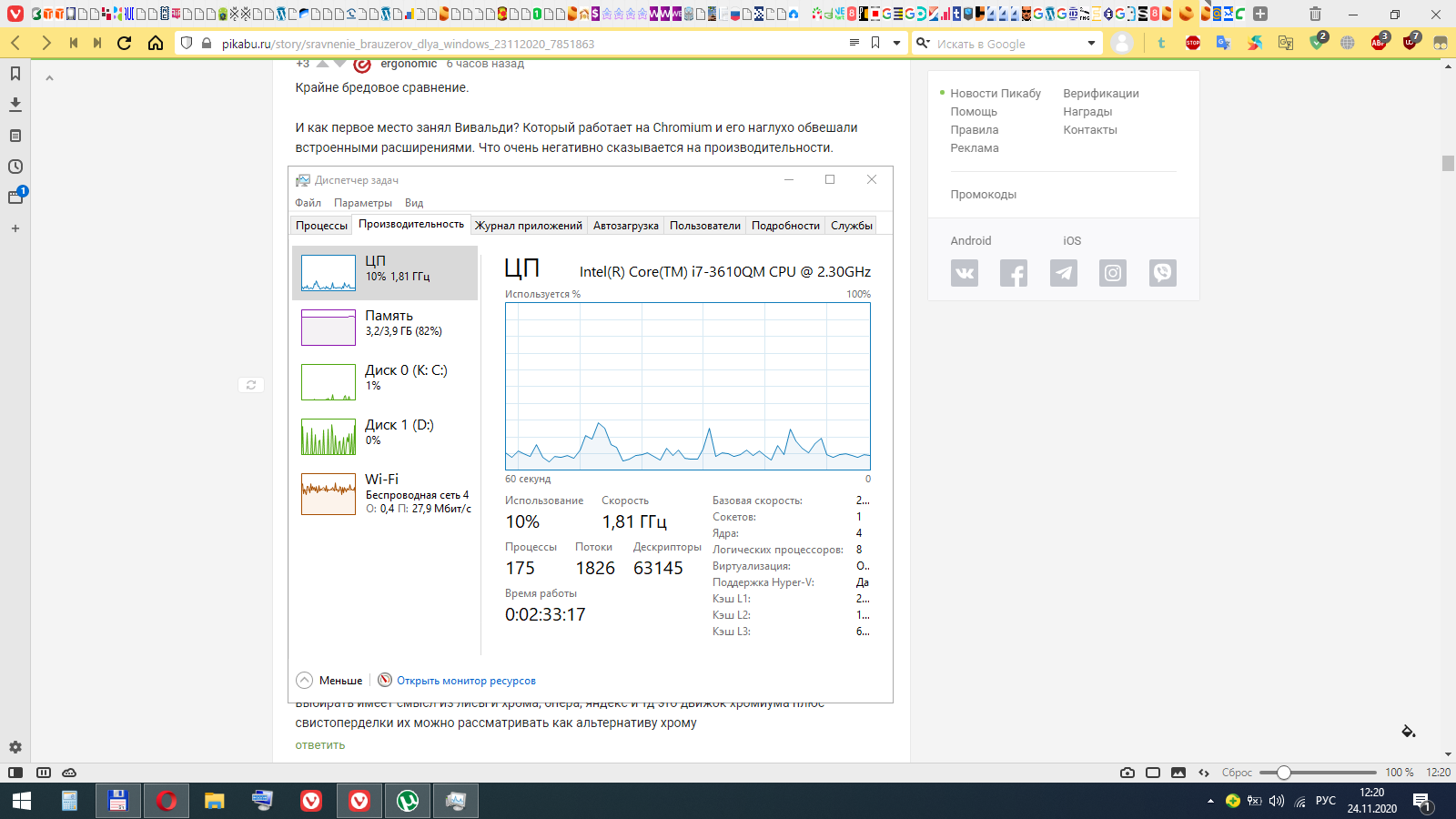Toggle Reader view in address bar
Image resolution: width=1456 pixels, height=819 pixels.
854,43
